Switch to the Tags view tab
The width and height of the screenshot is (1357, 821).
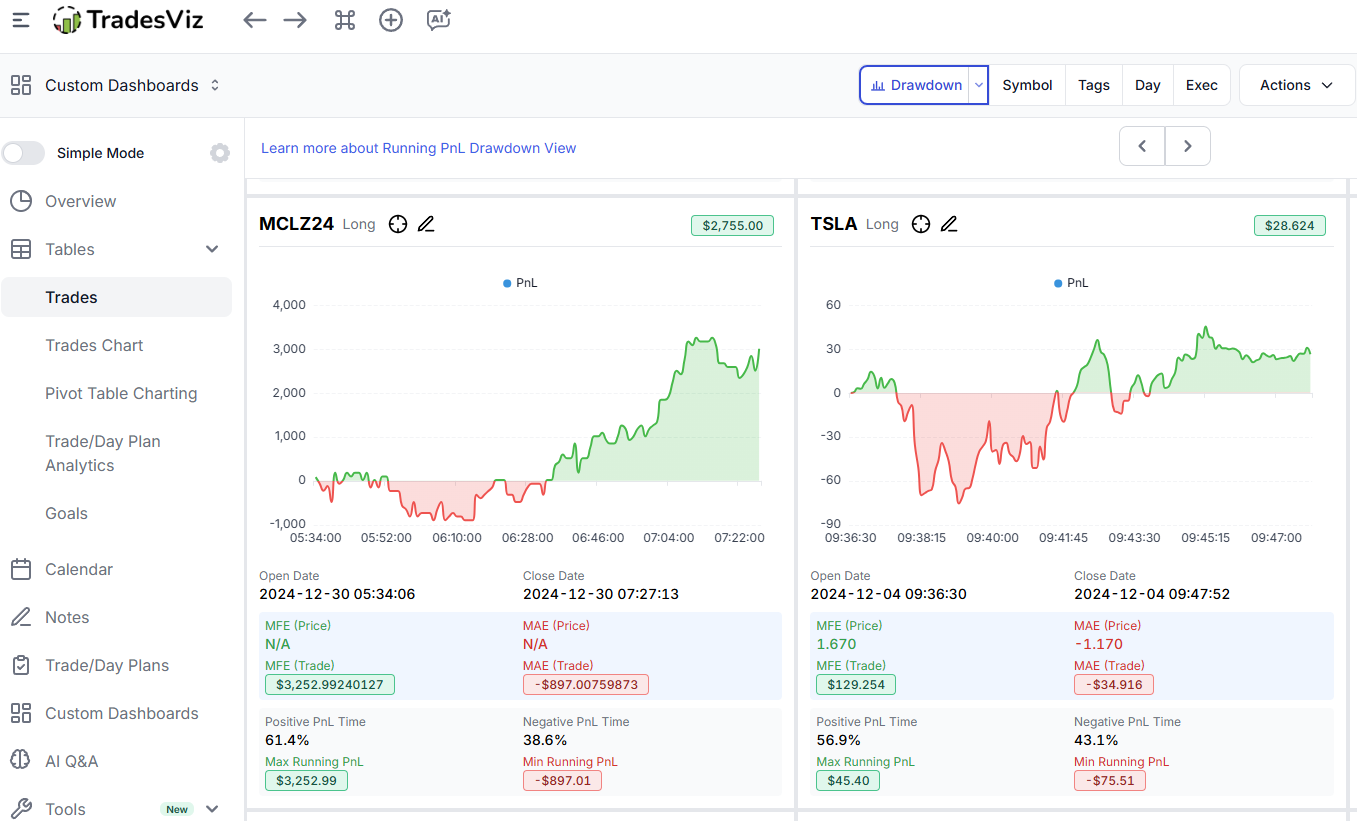pos(1094,85)
